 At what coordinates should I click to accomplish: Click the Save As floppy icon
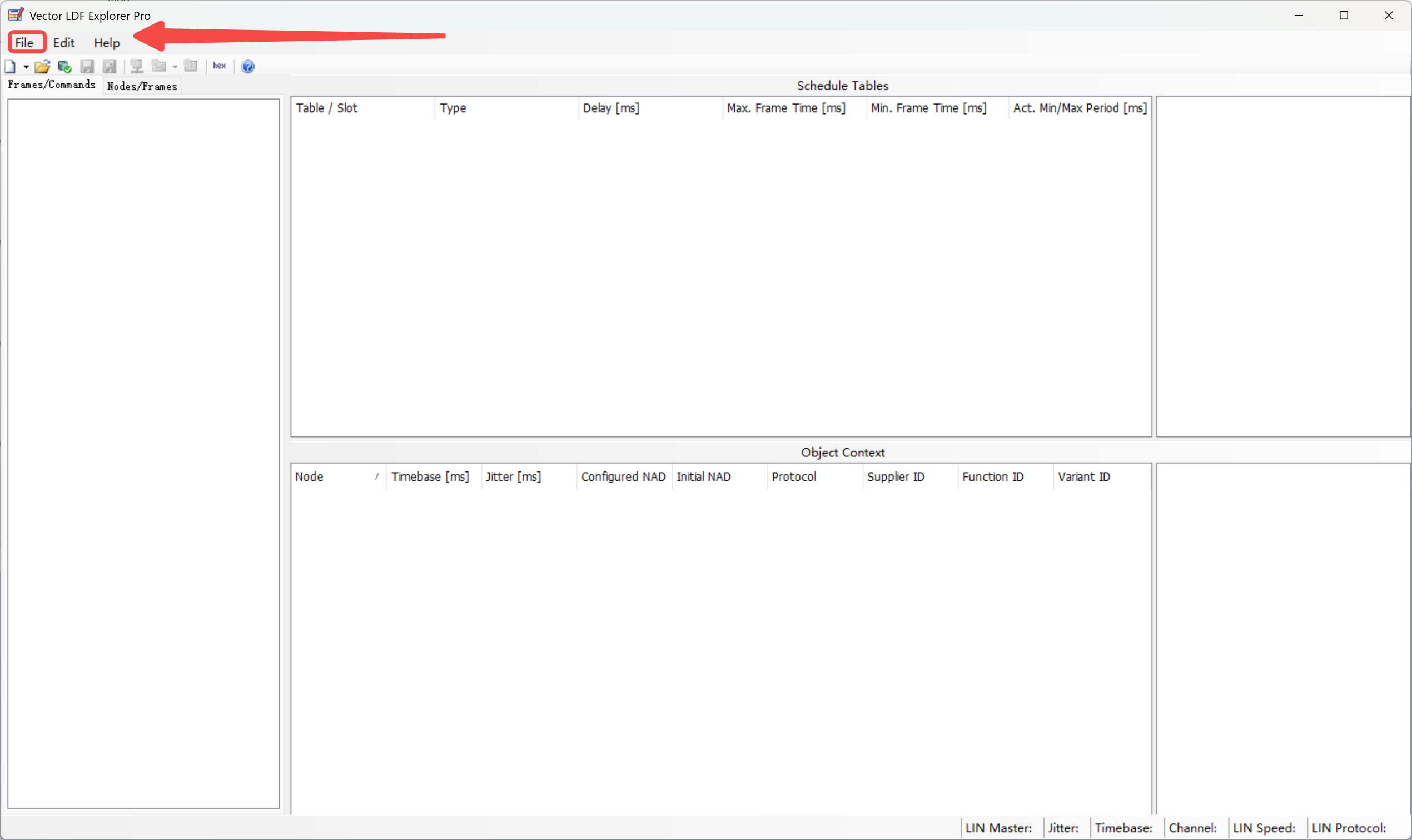point(109,67)
